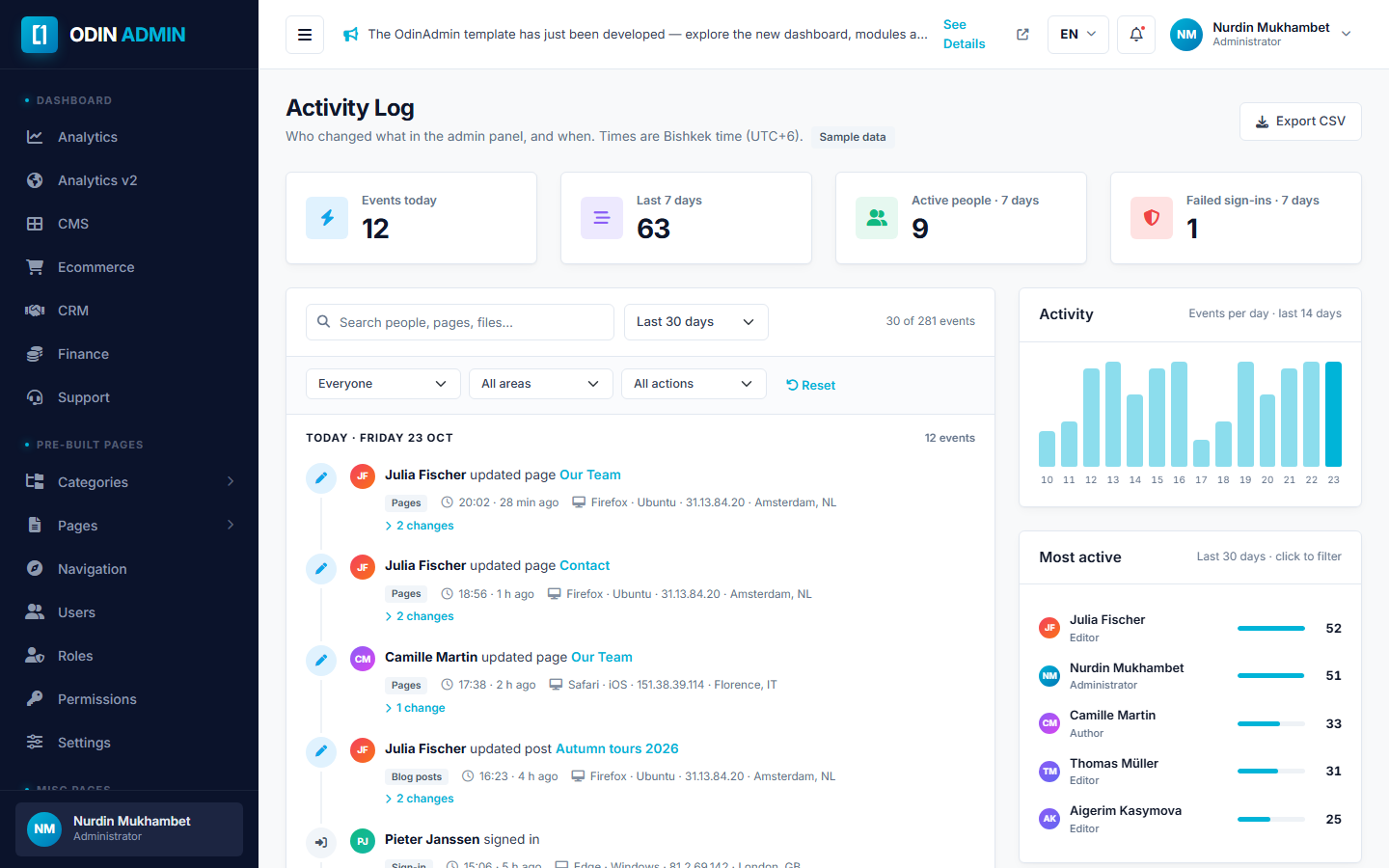Click the Last 7 days list icon
Viewport: 1389px width, 868px height.
point(602,218)
